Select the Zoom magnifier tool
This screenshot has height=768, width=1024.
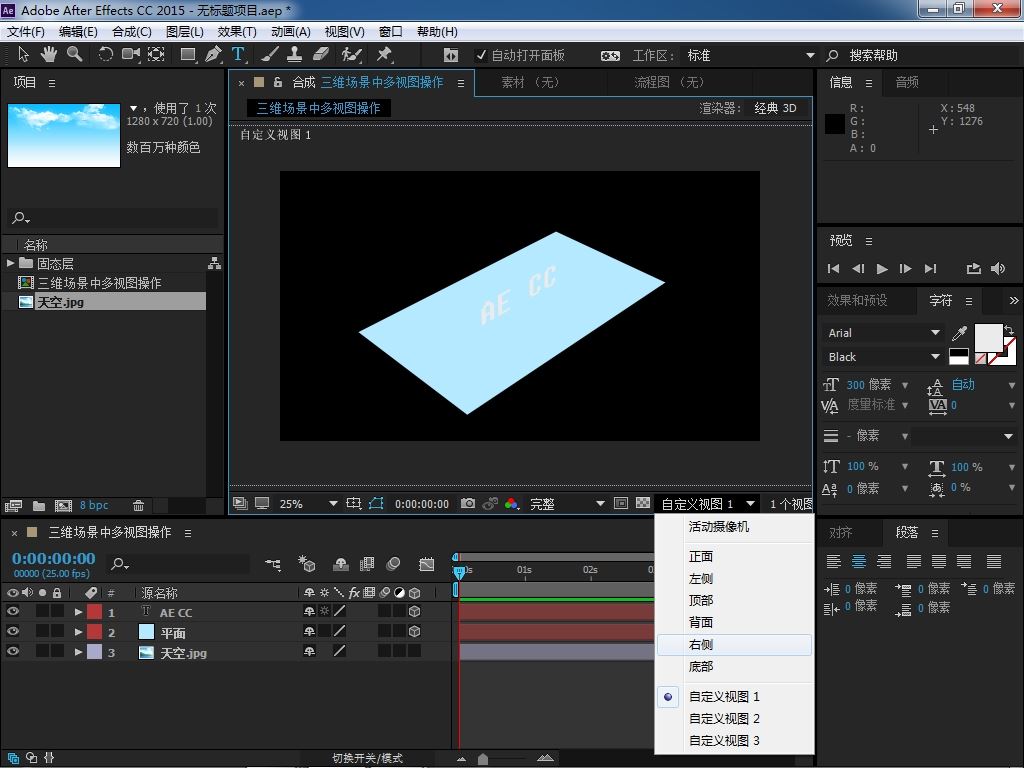tap(74, 55)
